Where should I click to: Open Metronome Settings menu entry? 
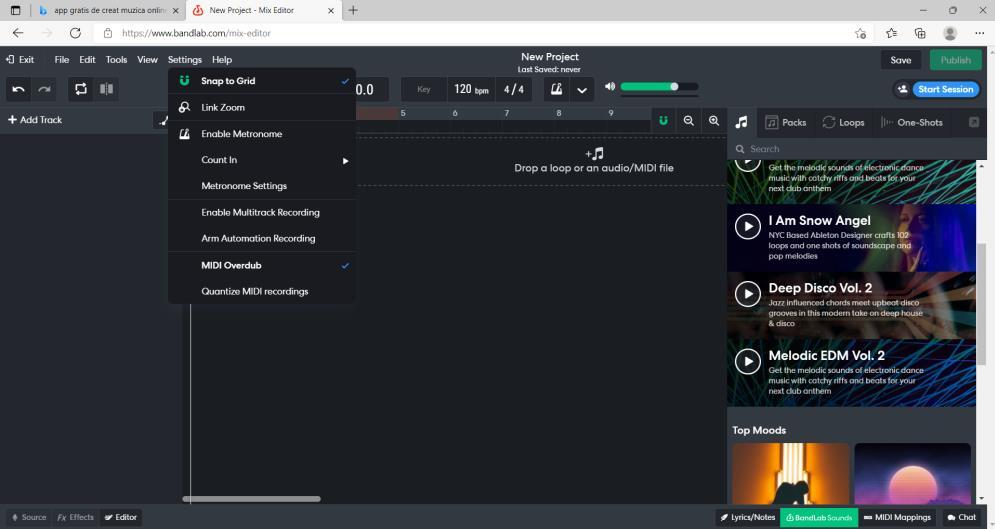point(261,186)
